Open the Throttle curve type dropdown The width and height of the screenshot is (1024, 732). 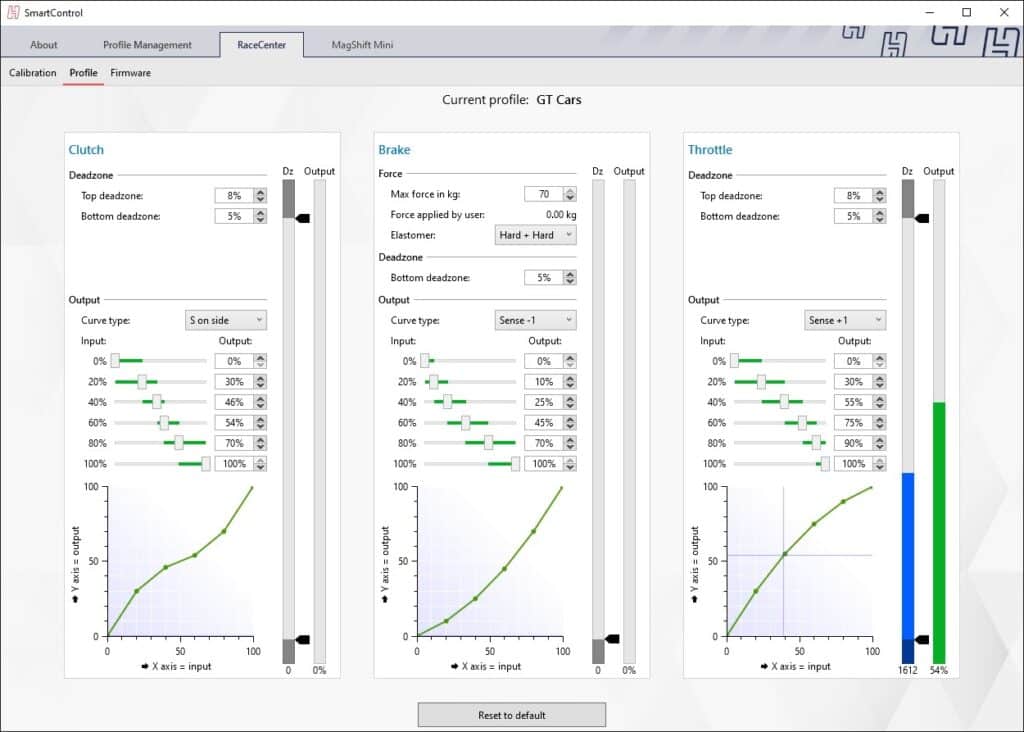point(846,320)
